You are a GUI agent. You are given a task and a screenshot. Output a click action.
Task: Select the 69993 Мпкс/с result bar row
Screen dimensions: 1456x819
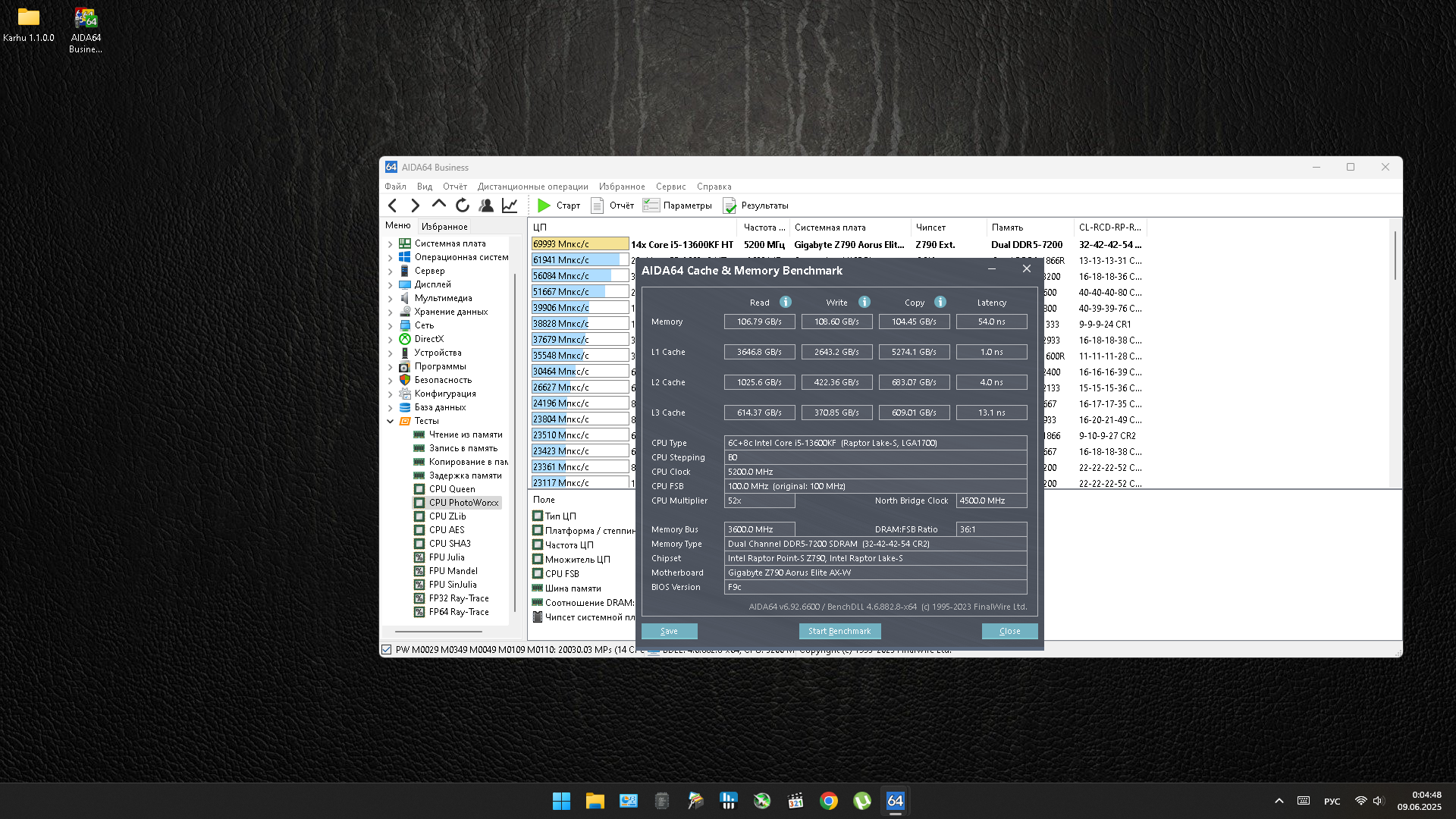coord(579,244)
